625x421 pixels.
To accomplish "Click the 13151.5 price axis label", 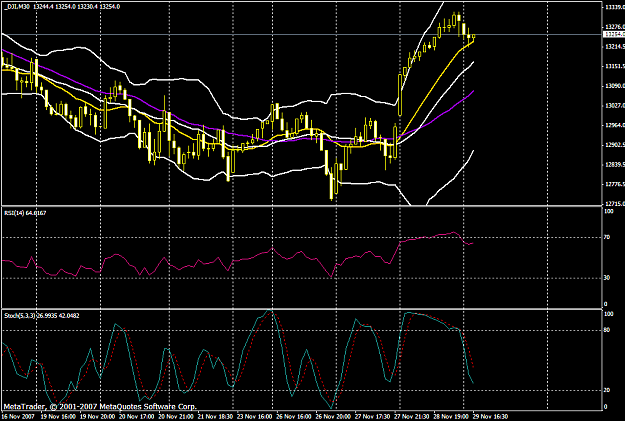I will [x=614, y=66].
